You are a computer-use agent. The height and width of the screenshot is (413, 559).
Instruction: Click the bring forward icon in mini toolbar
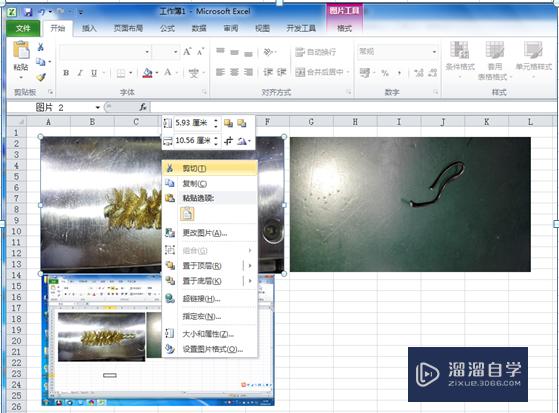pos(228,123)
